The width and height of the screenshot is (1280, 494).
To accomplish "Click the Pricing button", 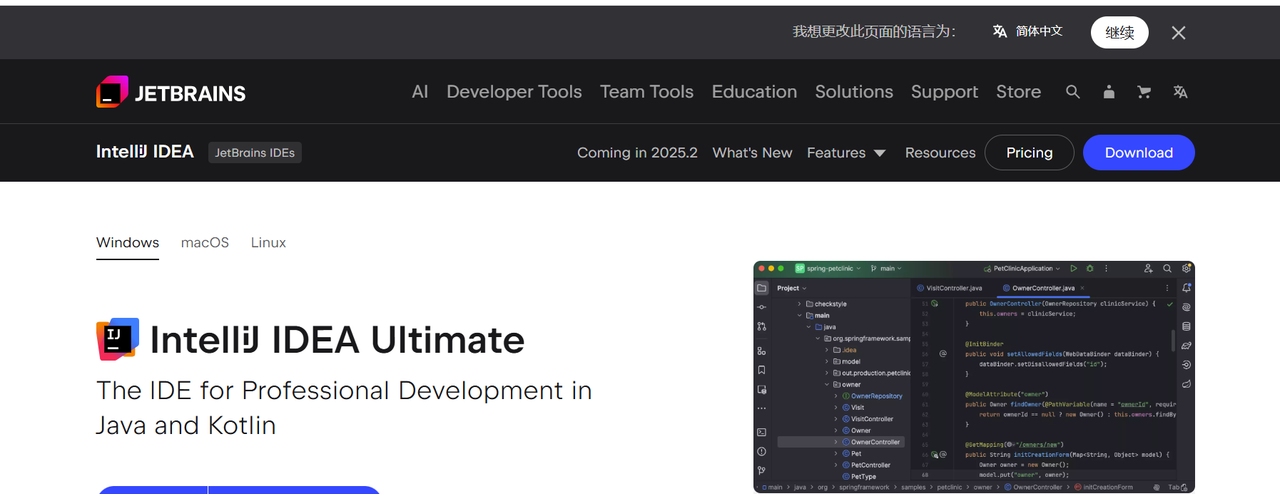I will [1029, 153].
